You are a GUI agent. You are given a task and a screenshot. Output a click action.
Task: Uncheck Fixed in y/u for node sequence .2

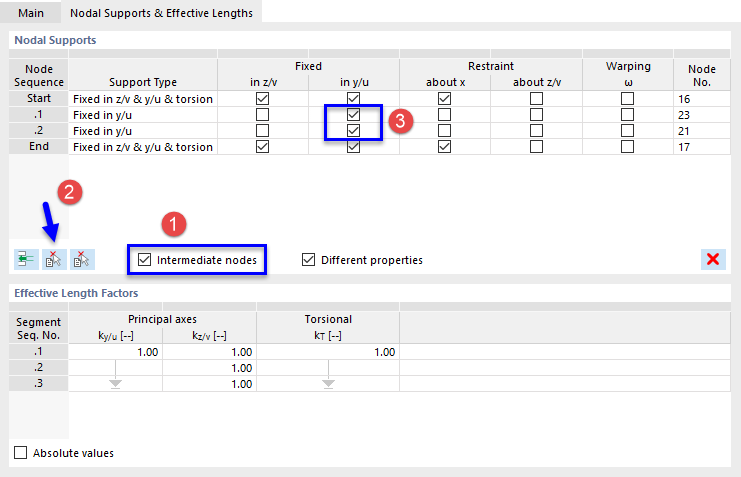tap(353, 131)
